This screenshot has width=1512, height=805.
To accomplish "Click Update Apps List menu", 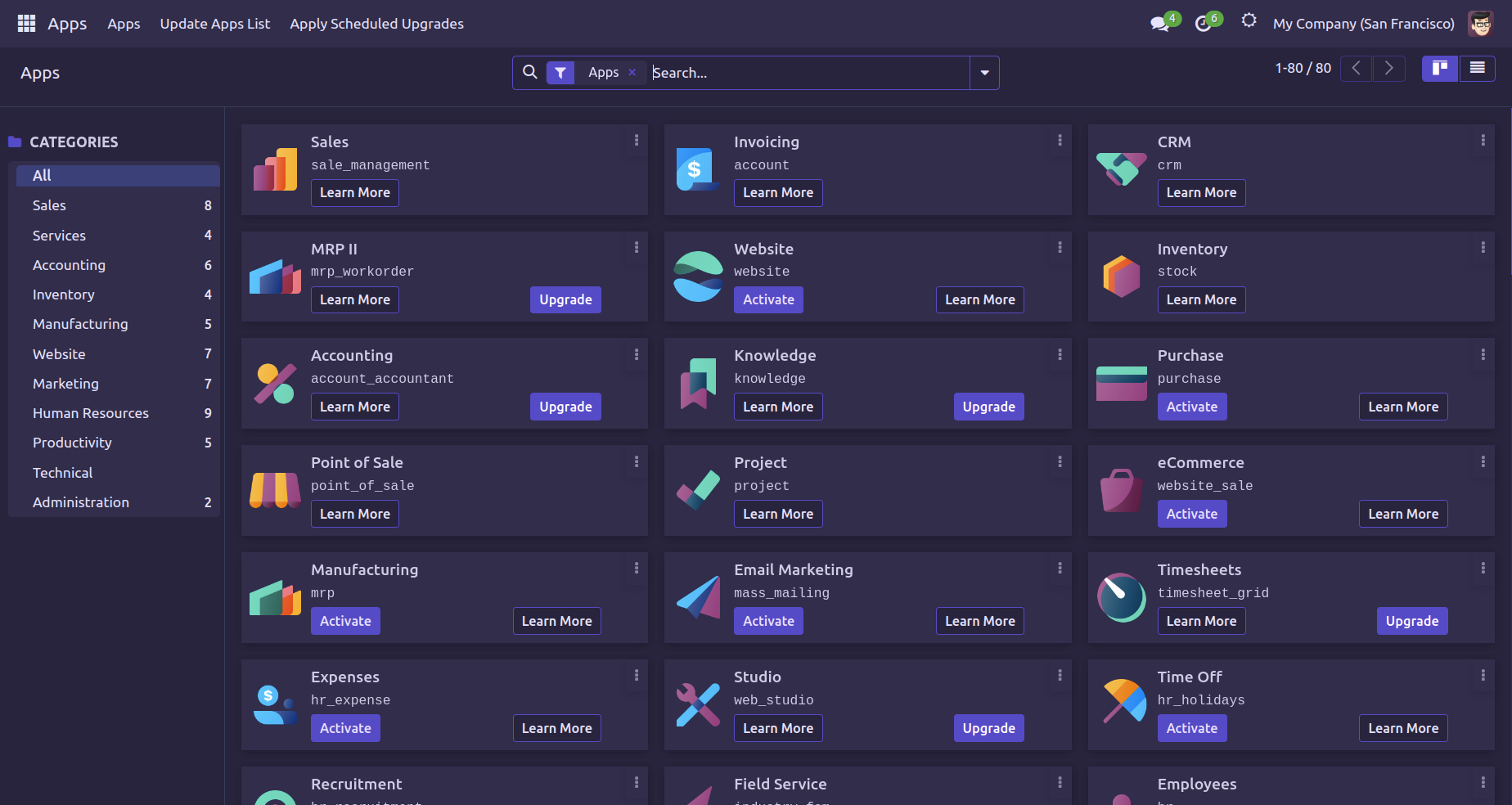I will click(x=215, y=24).
